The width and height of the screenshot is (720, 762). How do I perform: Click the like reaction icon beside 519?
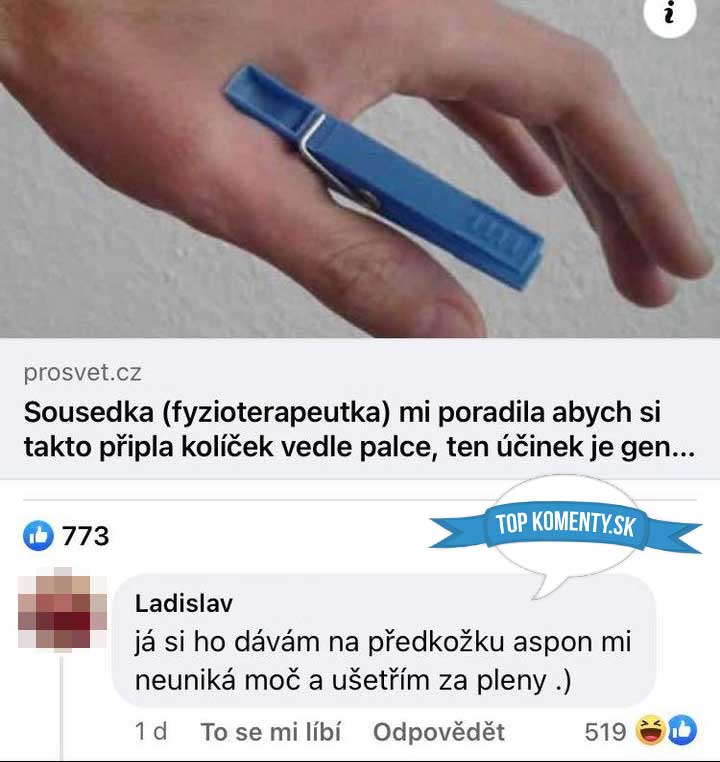click(682, 730)
